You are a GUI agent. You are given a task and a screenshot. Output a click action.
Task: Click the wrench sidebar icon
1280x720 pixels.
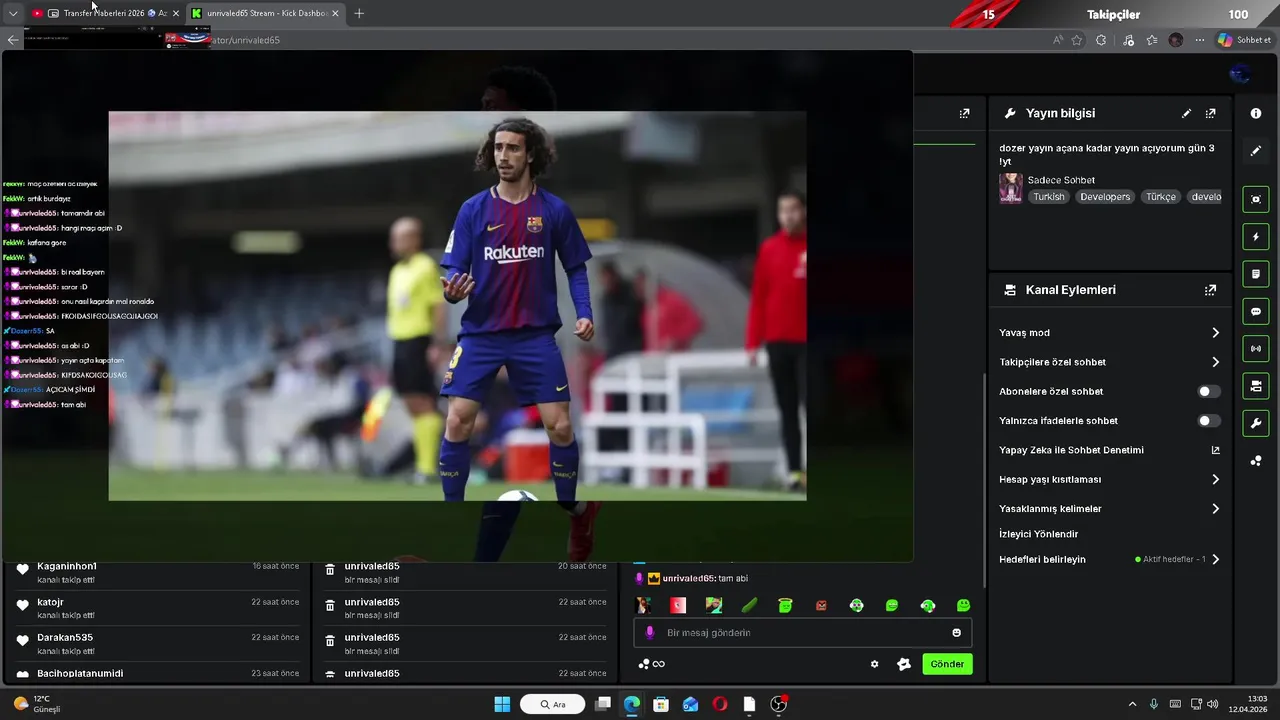click(x=1256, y=424)
